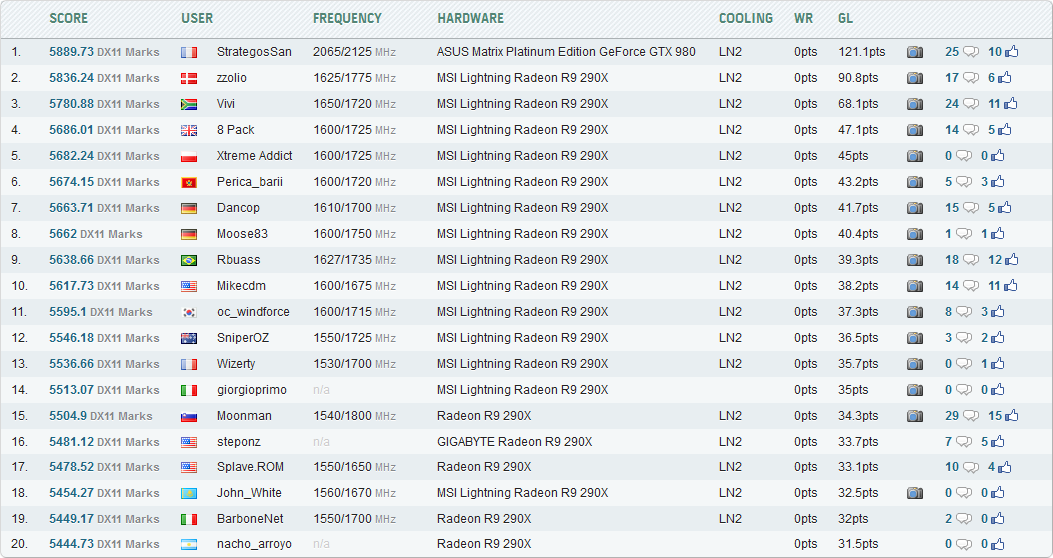Click 90.8pts GL value

click(858, 78)
